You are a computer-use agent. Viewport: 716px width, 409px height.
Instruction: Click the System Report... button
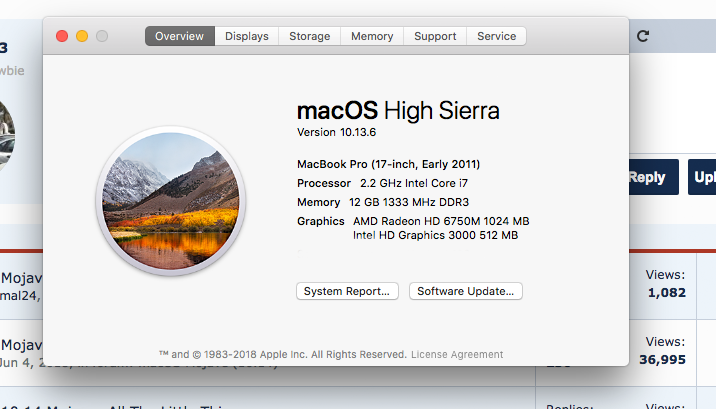pos(347,291)
